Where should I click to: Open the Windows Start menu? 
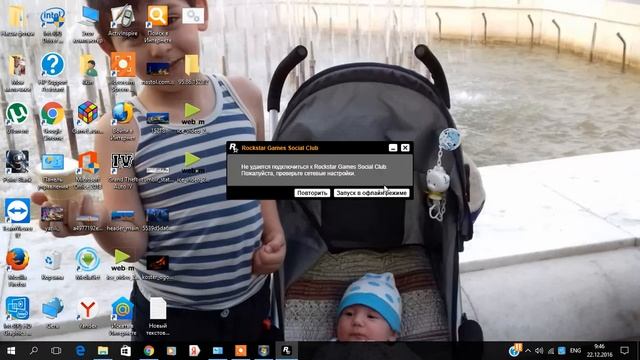click(x=11, y=351)
